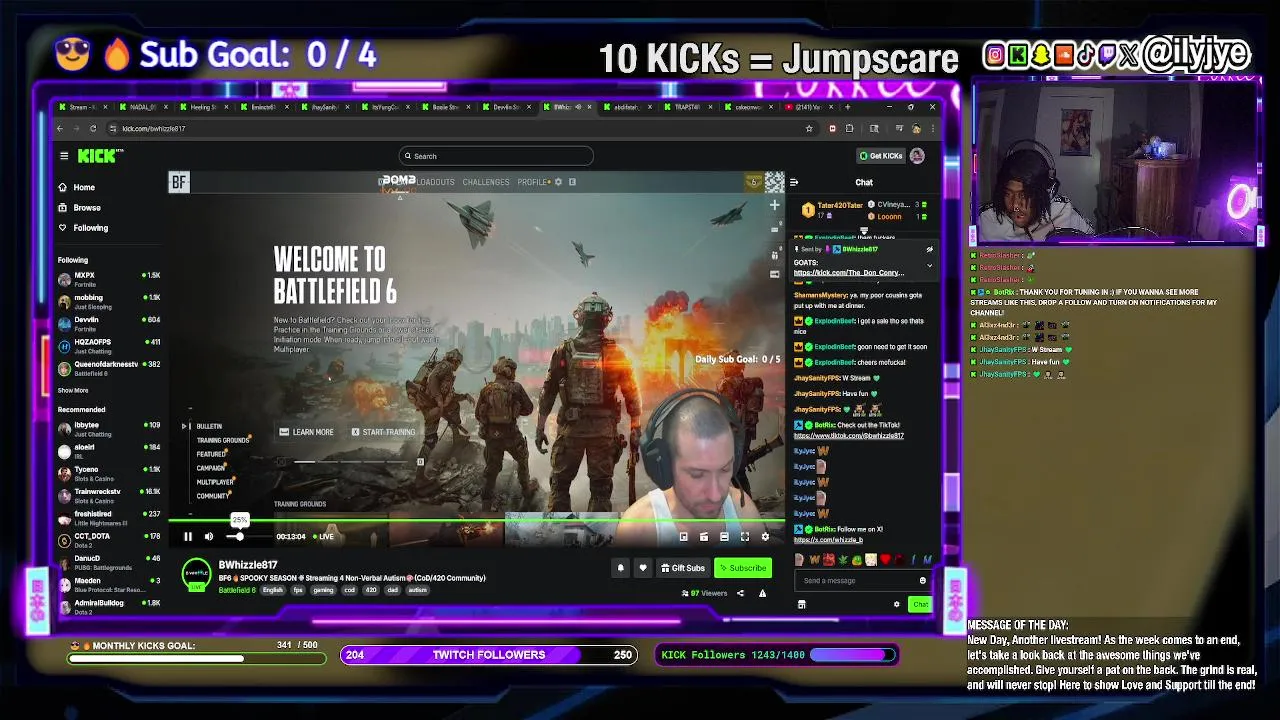The image size is (1280, 720).
Task: Hide the pinned message eye icon
Action: (929, 249)
